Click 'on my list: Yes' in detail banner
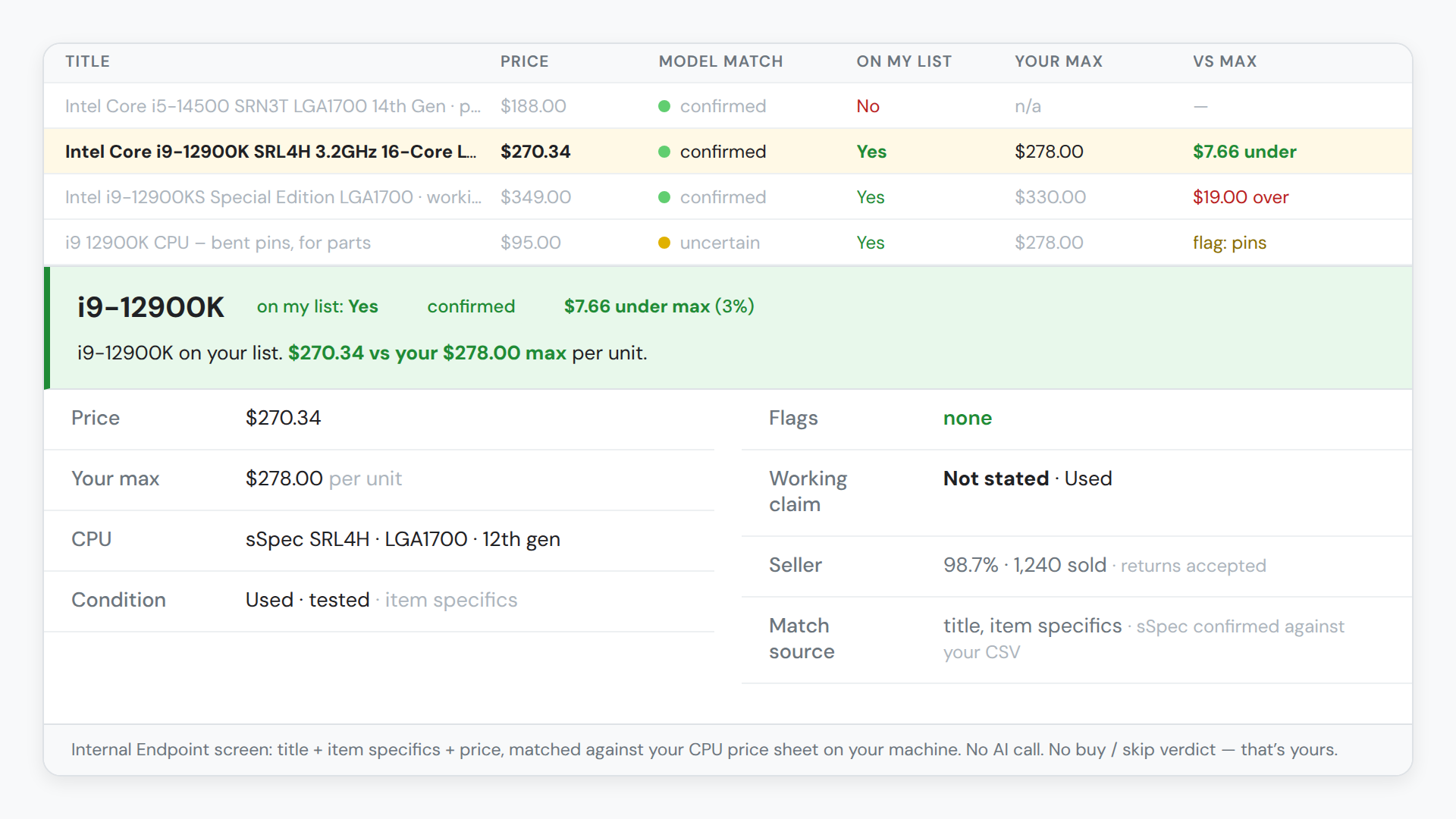The image size is (1456, 819). tap(317, 306)
